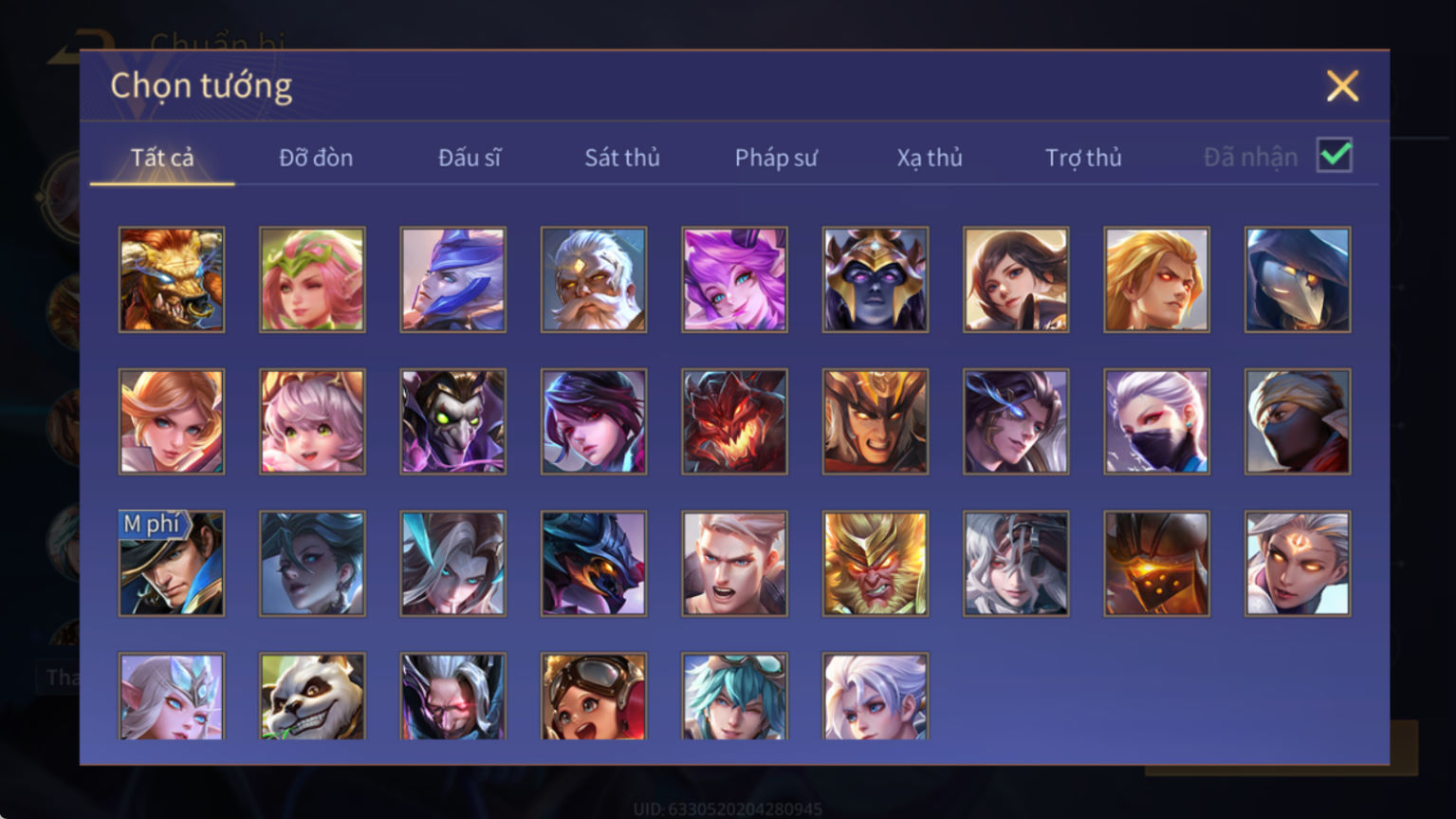Open the Trợ thủ tab
The height and width of the screenshot is (819, 1456).
click(1083, 158)
